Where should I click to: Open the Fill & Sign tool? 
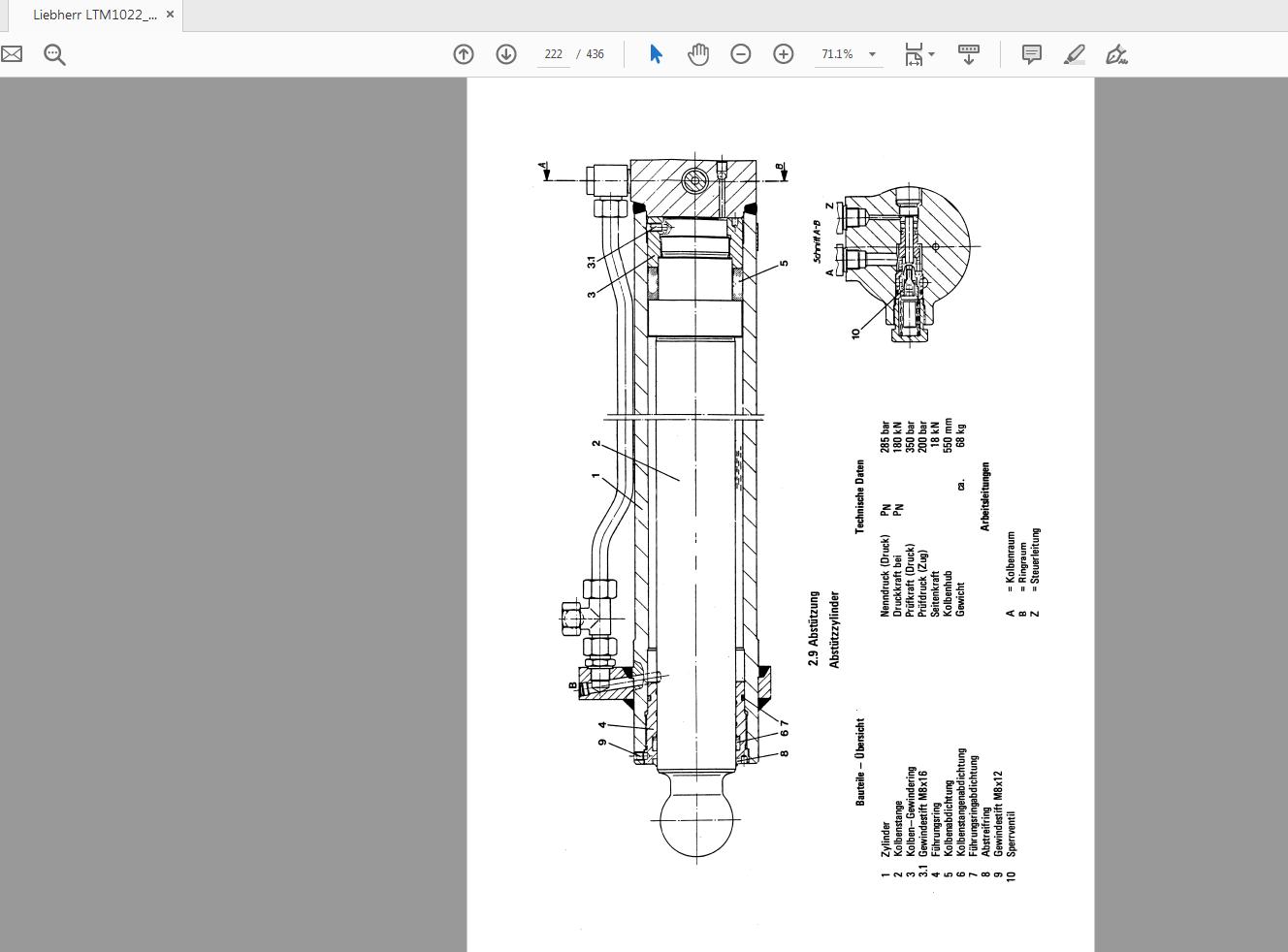coord(1117,54)
